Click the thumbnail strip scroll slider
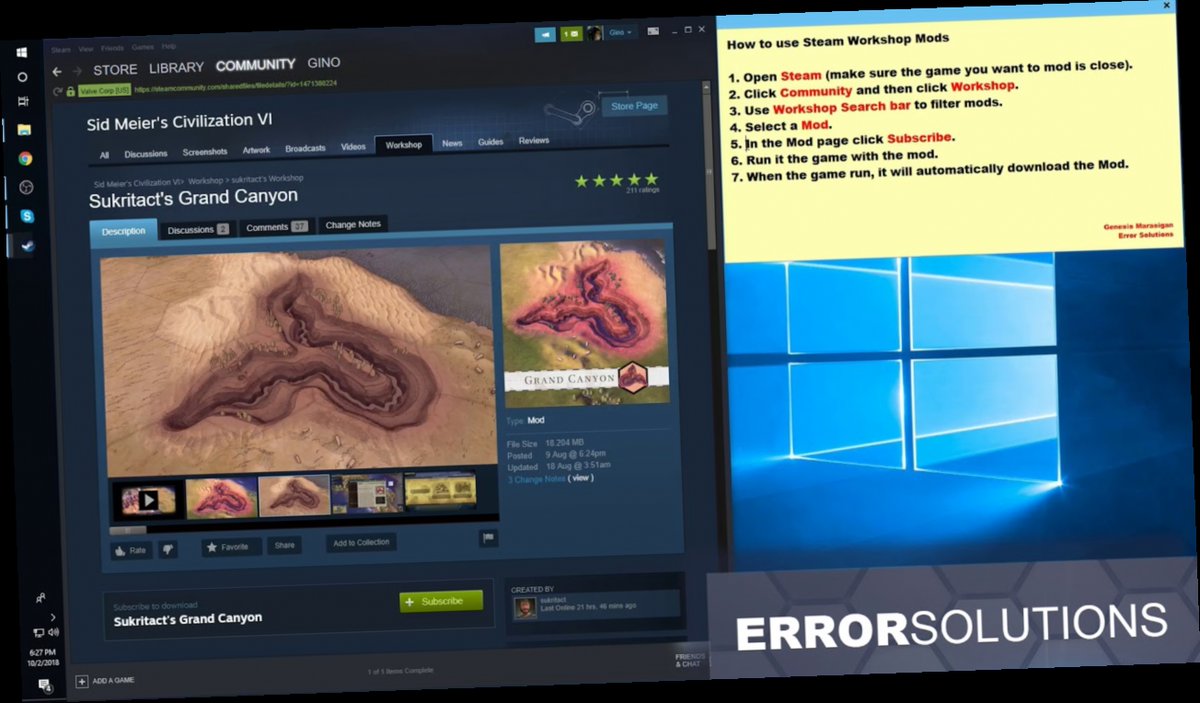The height and width of the screenshot is (703, 1200). point(128,530)
